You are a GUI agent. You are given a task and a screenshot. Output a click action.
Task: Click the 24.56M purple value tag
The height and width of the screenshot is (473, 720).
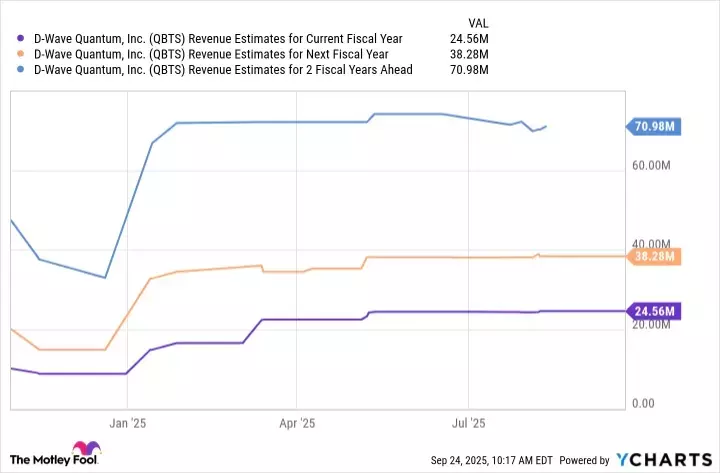[655, 311]
